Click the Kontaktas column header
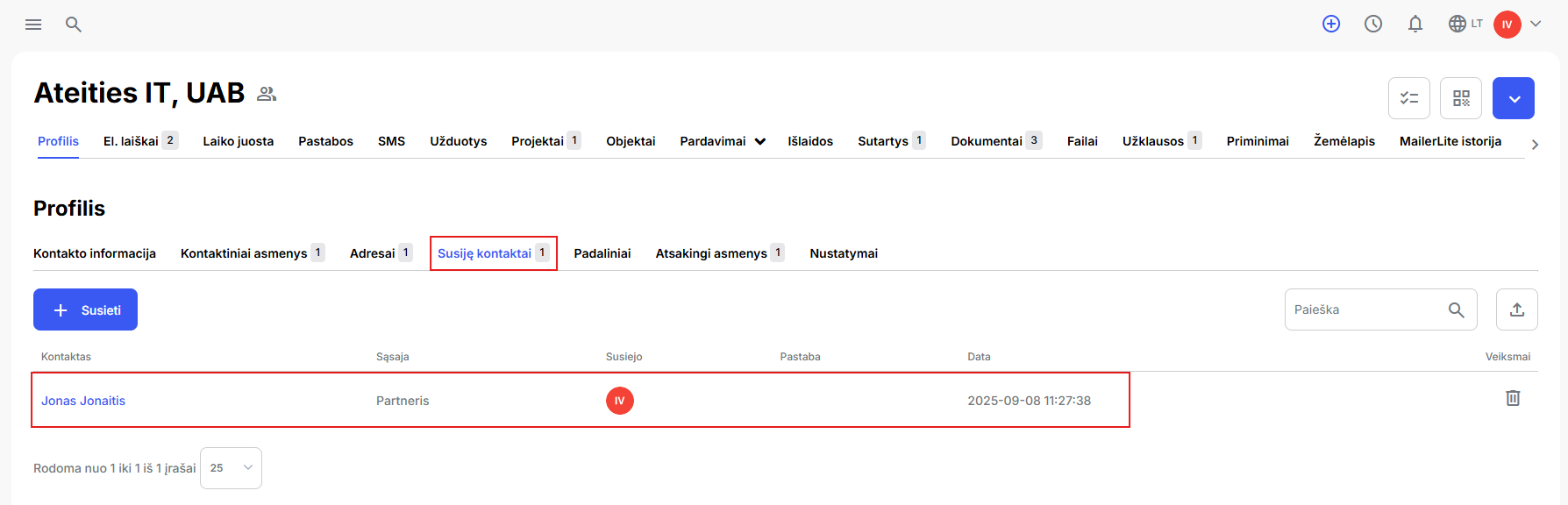This screenshot has height=505, width=1568. [66, 357]
